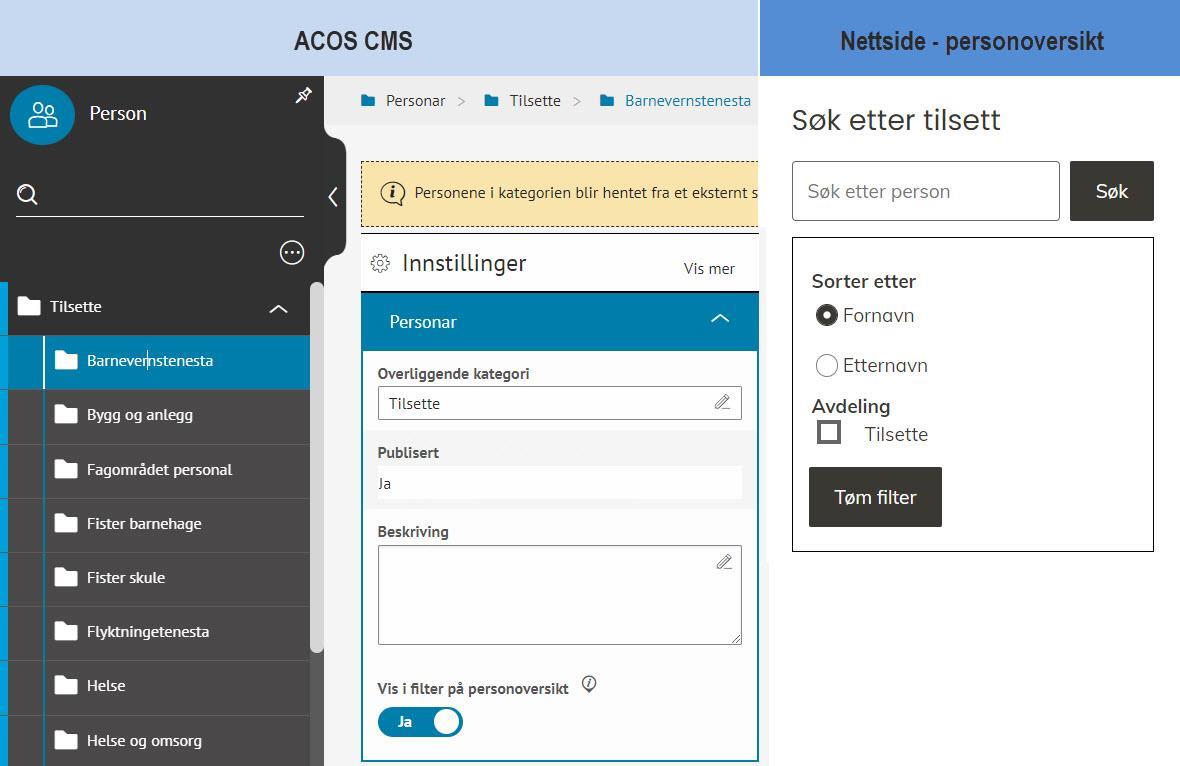Collapse the sidebar with arrow handle
This screenshot has height=766, width=1180.
(x=333, y=197)
